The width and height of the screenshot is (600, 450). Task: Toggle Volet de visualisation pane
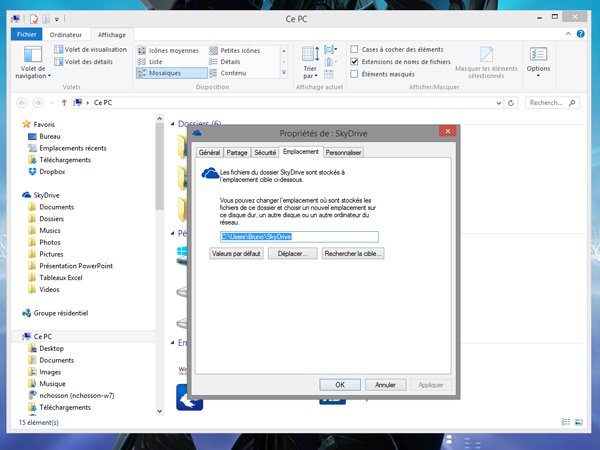tap(91, 49)
